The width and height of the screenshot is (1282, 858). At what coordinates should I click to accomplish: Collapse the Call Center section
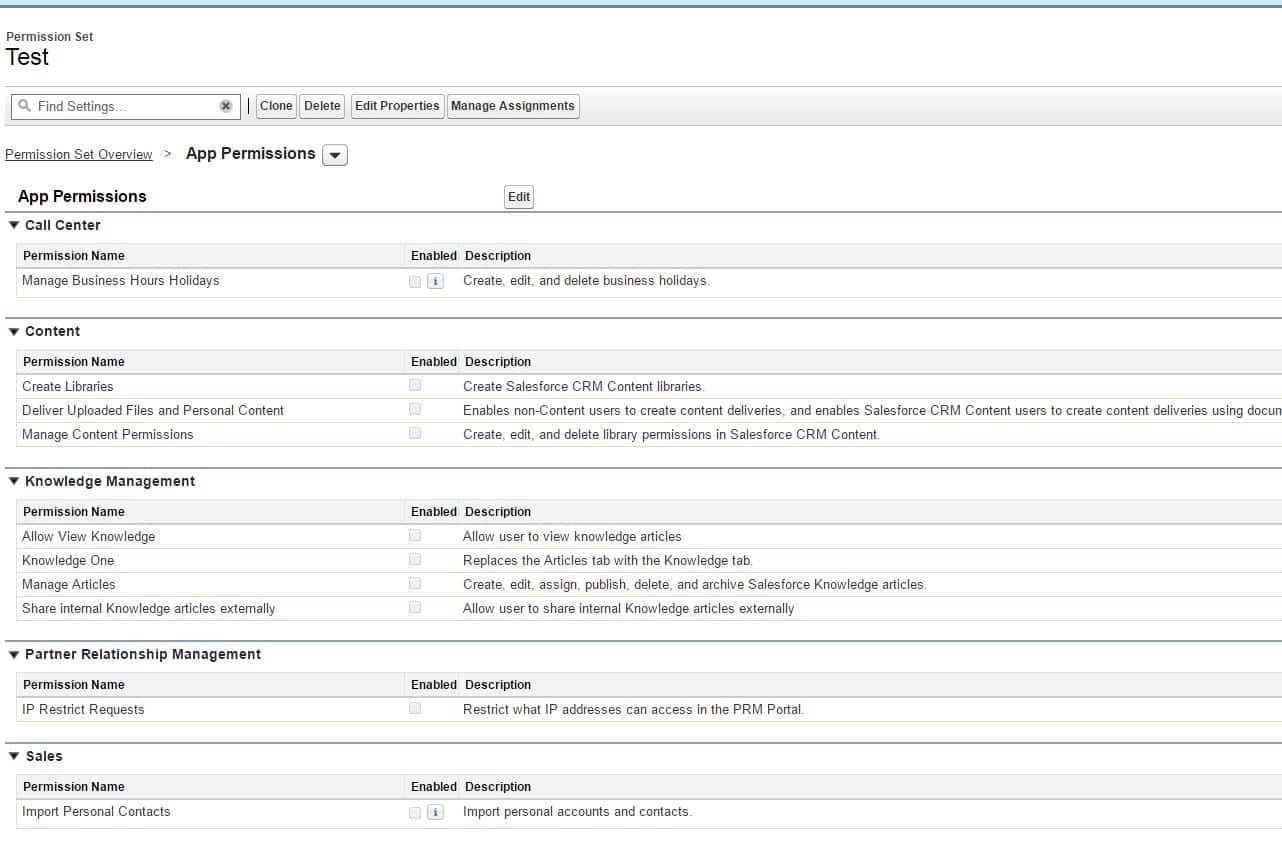(13, 225)
